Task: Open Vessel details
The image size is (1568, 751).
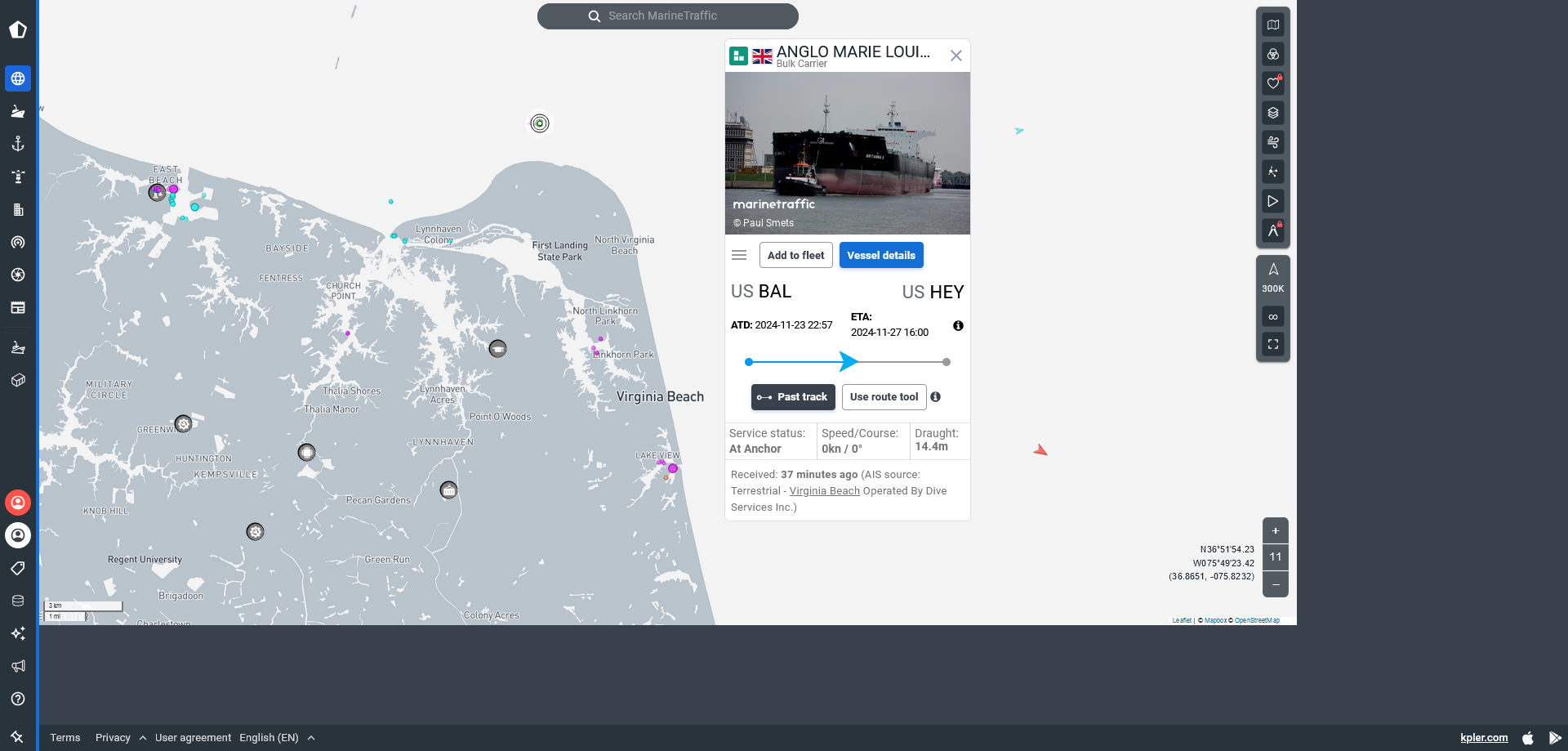Action: click(x=881, y=255)
